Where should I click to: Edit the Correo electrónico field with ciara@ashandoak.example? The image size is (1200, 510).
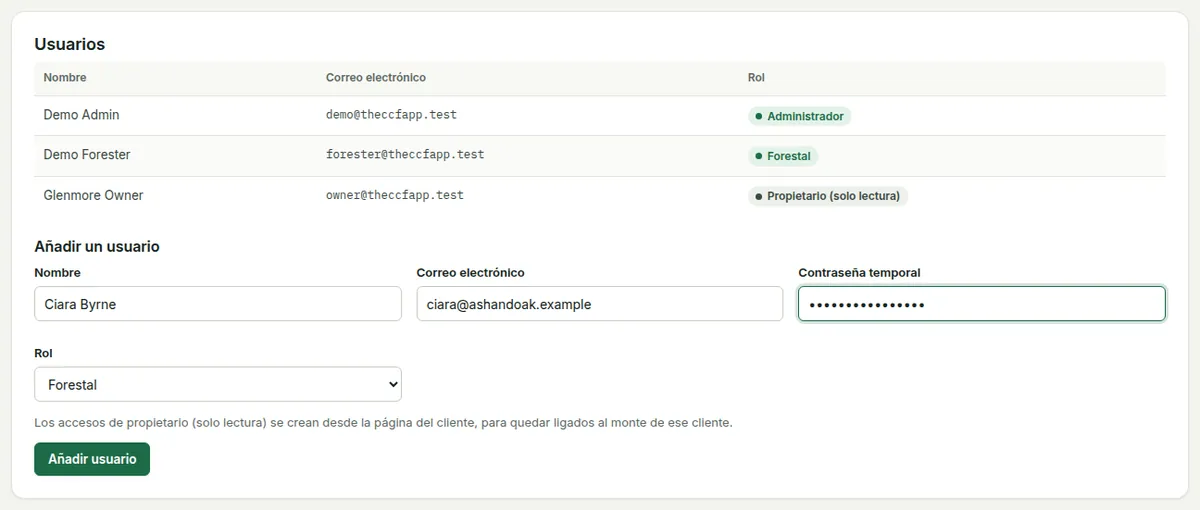600,304
